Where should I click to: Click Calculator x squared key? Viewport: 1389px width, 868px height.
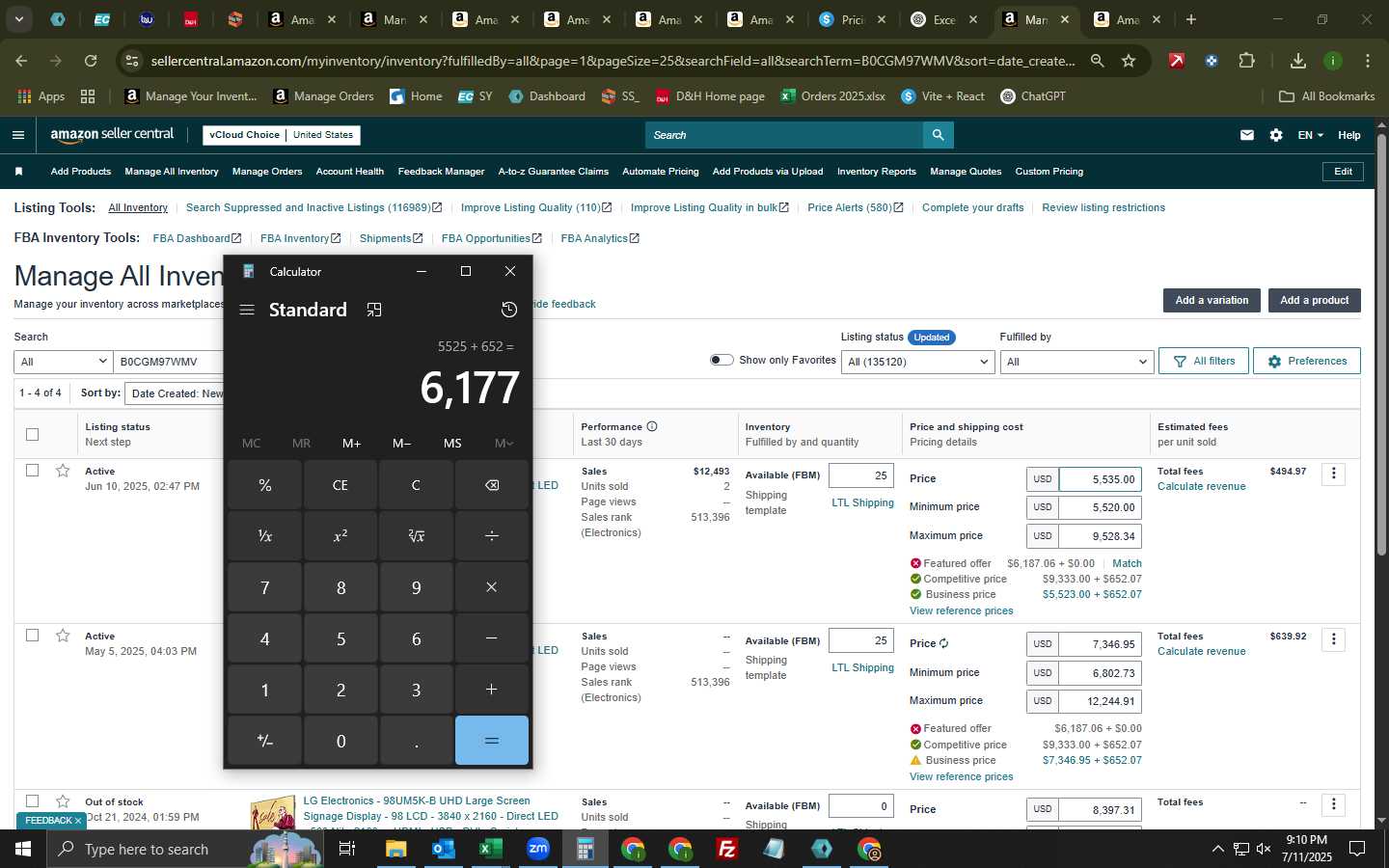tap(340, 536)
